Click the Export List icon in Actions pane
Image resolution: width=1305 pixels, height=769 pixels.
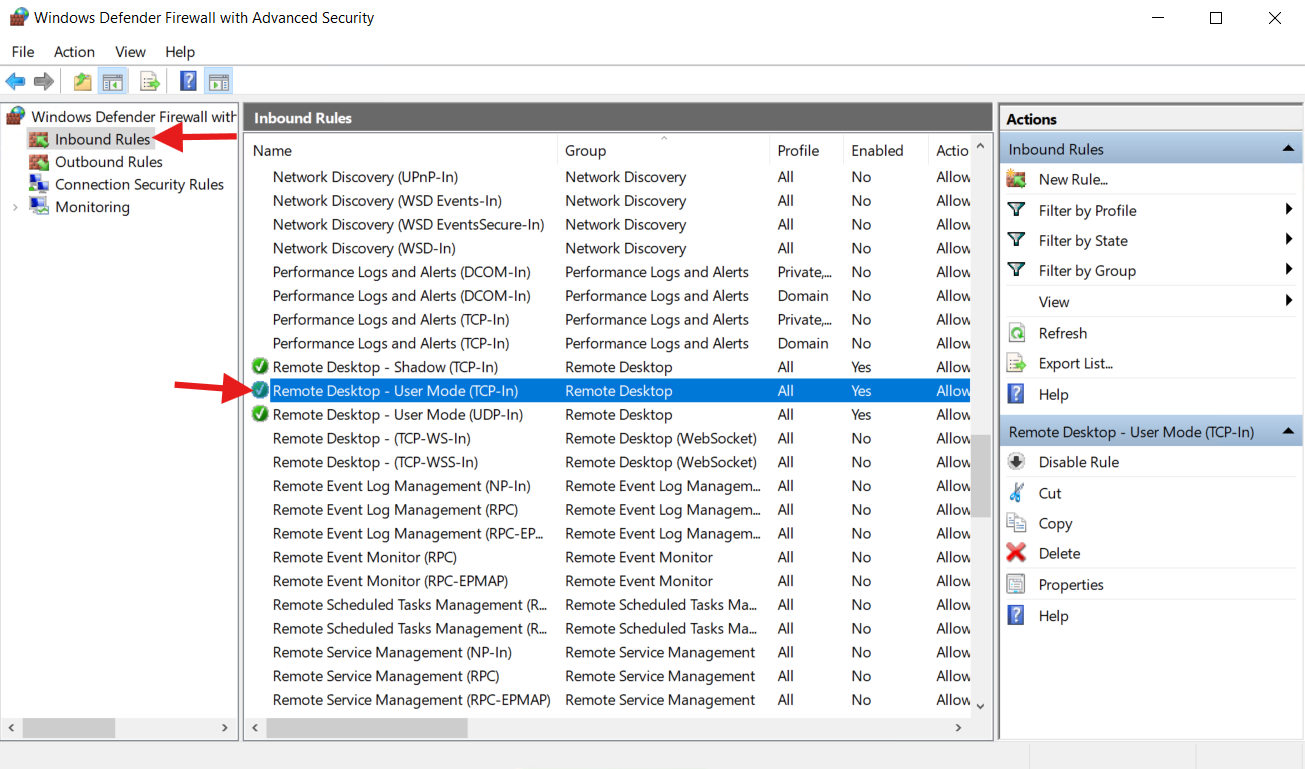point(1016,363)
